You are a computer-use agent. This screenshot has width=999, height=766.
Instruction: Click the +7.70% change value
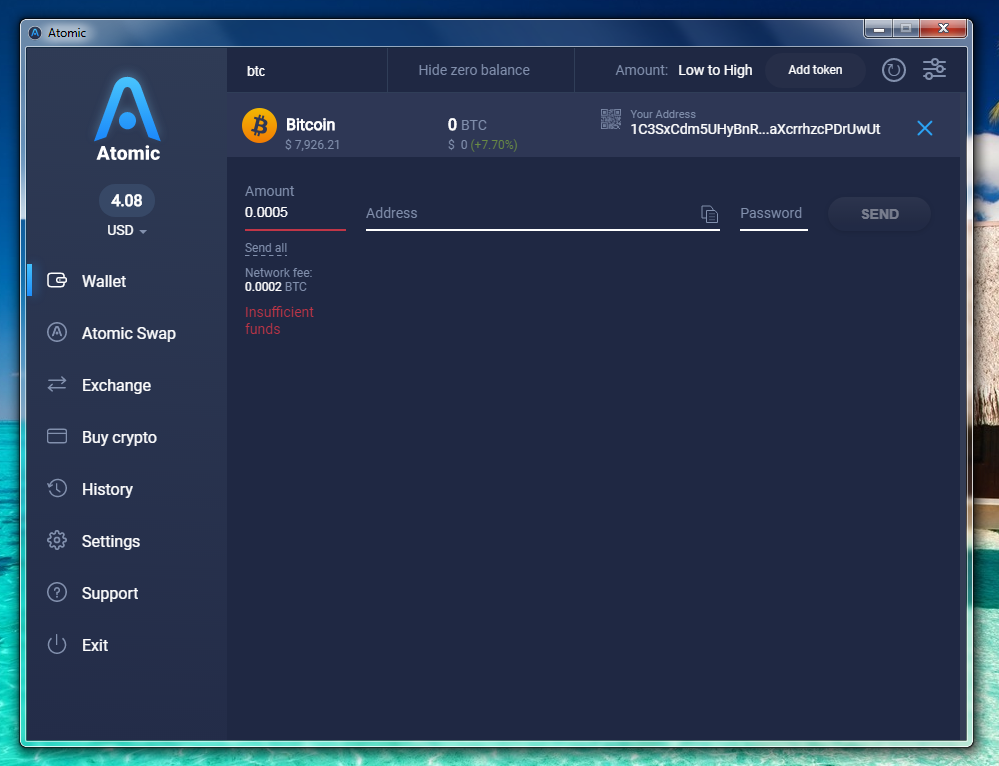tap(494, 145)
